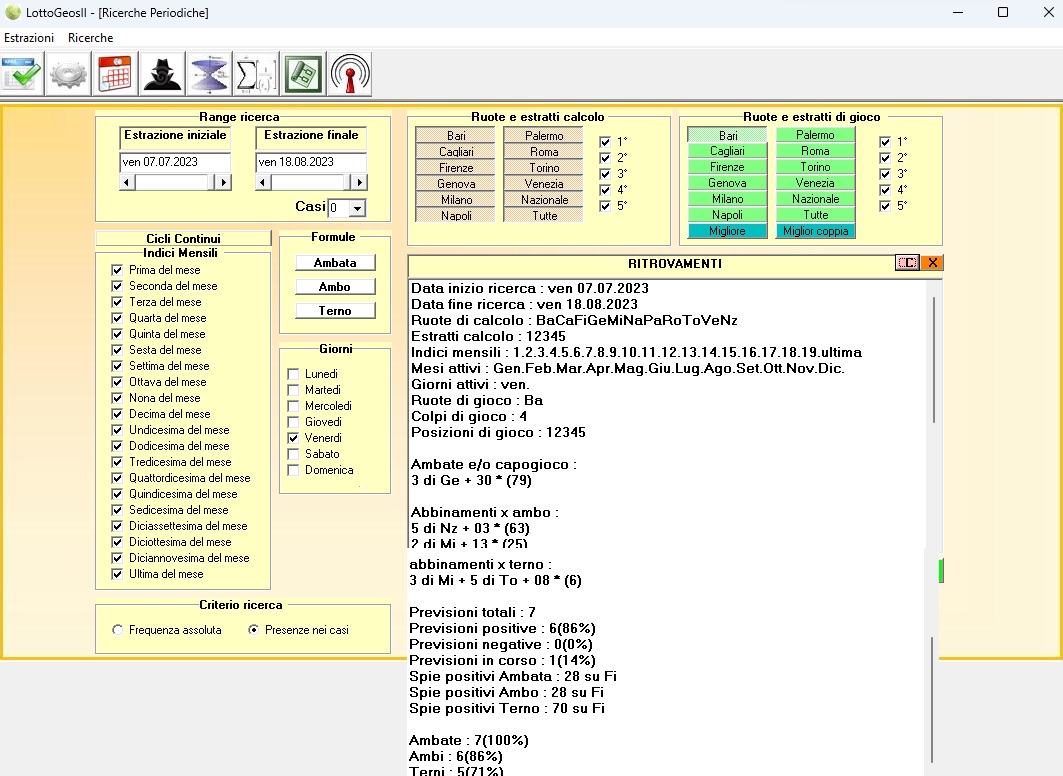Open the sigma summation toolbar icon

pos(256,73)
